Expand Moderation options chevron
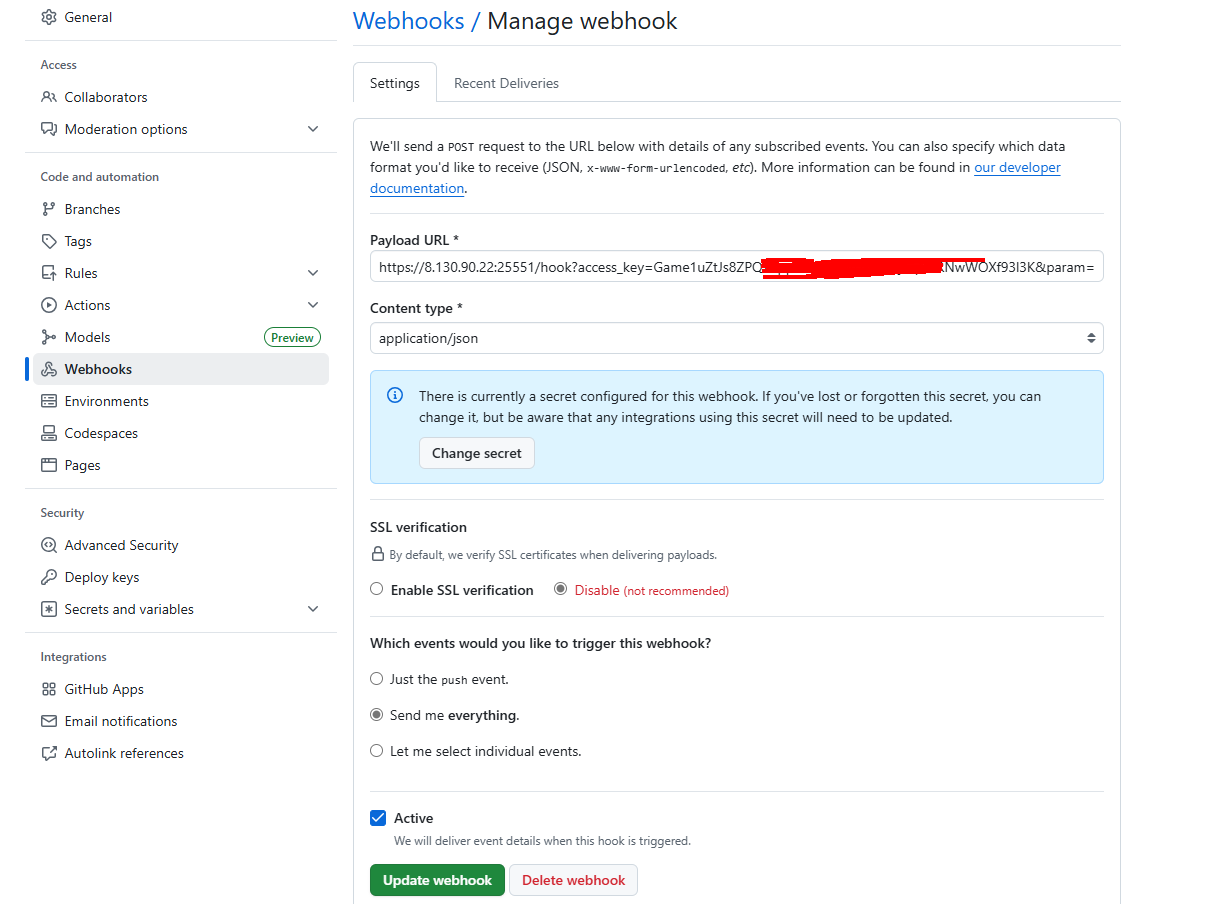 click(x=313, y=129)
